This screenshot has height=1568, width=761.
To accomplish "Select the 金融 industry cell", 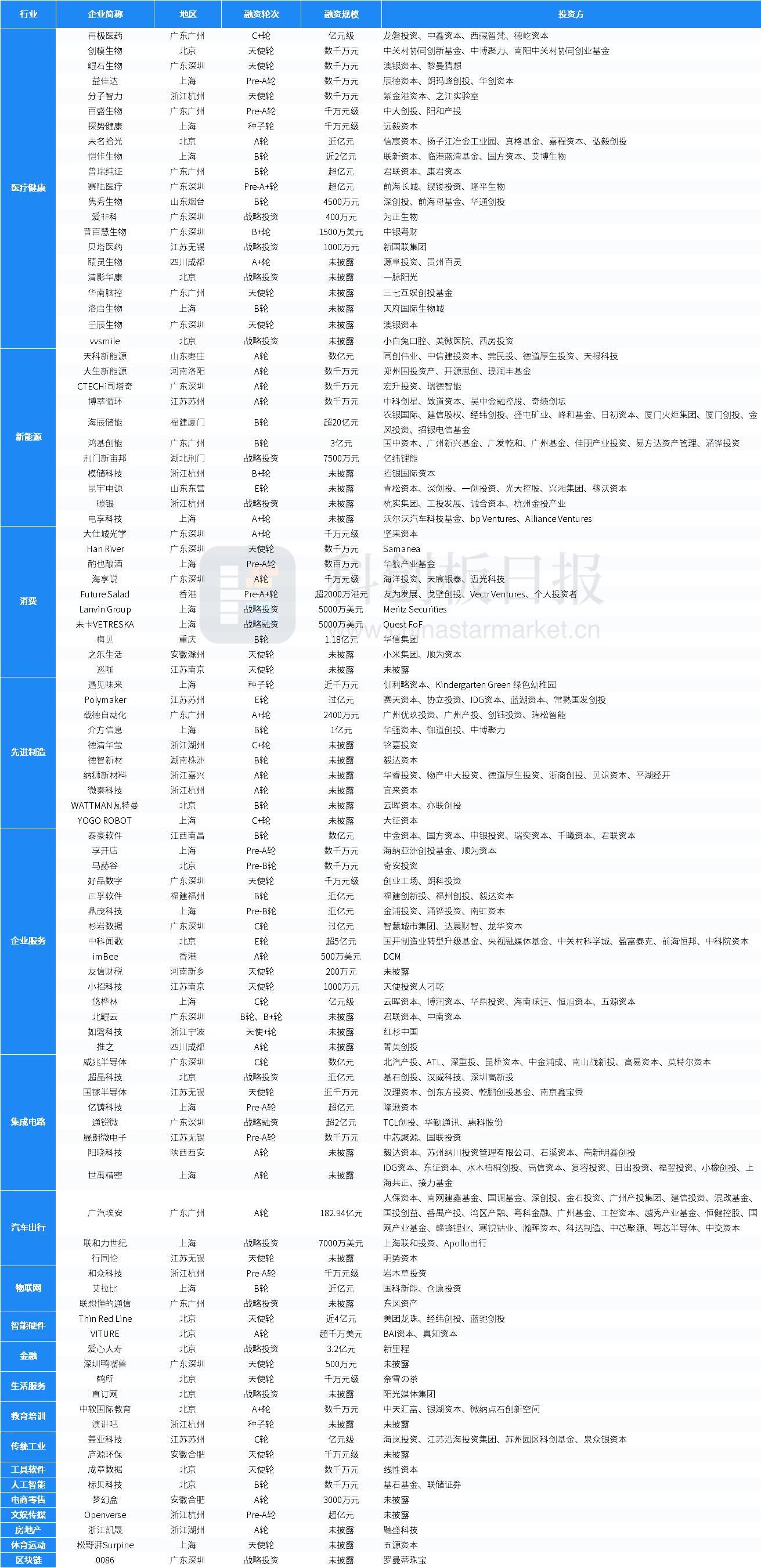I will point(28,1356).
